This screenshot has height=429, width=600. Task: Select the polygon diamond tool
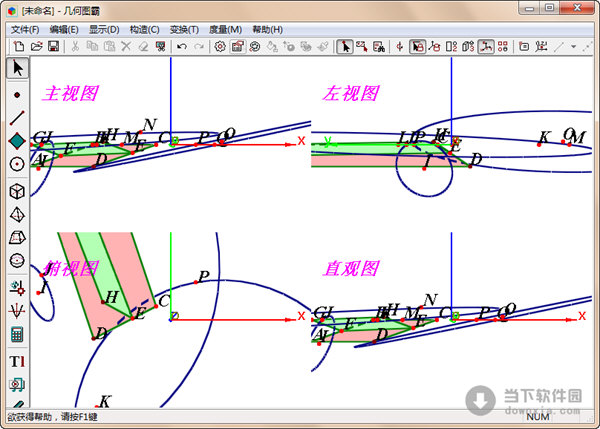(17, 141)
